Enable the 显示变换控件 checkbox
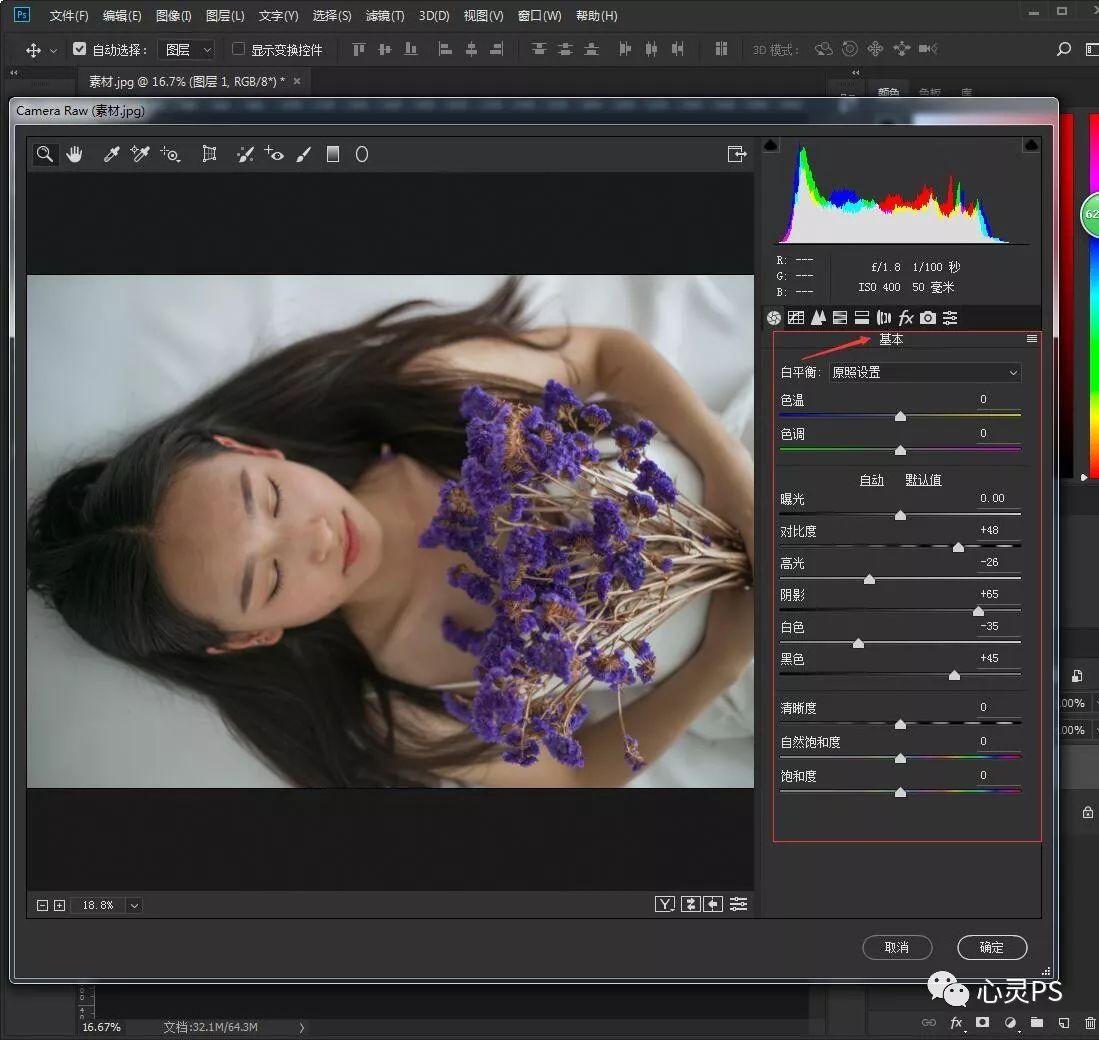This screenshot has height=1040, width=1099. pyautogui.click(x=238, y=49)
